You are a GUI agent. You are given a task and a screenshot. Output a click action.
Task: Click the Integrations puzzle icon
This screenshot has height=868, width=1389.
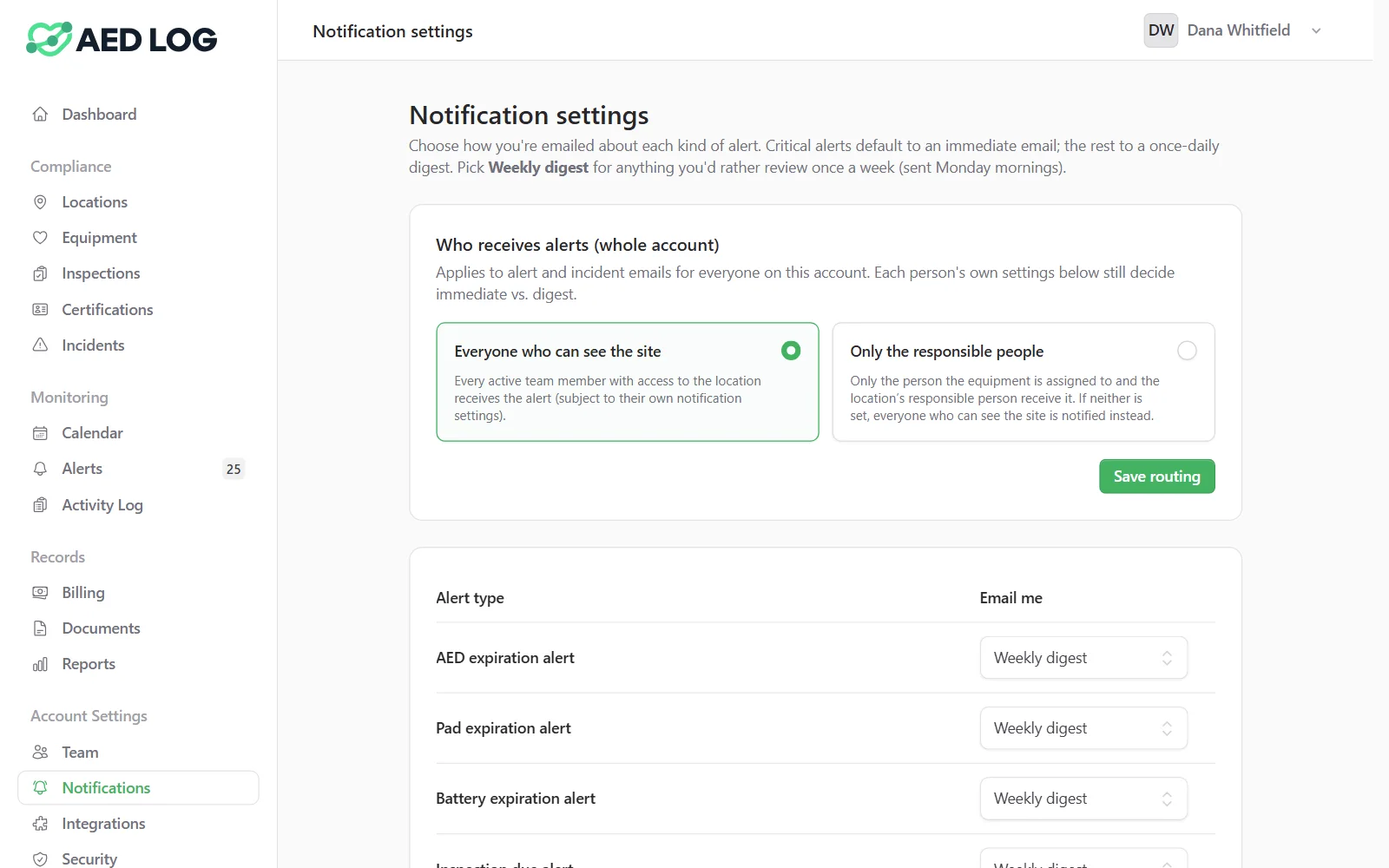pyautogui.click(x=40, y=824)
